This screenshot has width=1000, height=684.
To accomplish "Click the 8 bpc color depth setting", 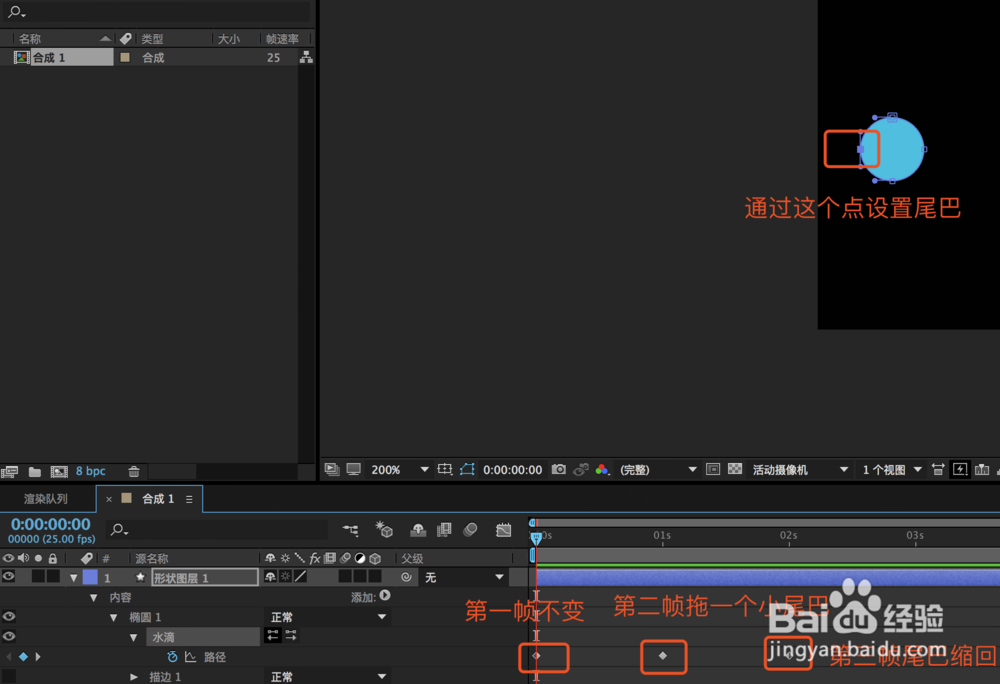I will [x=91, y=471].
